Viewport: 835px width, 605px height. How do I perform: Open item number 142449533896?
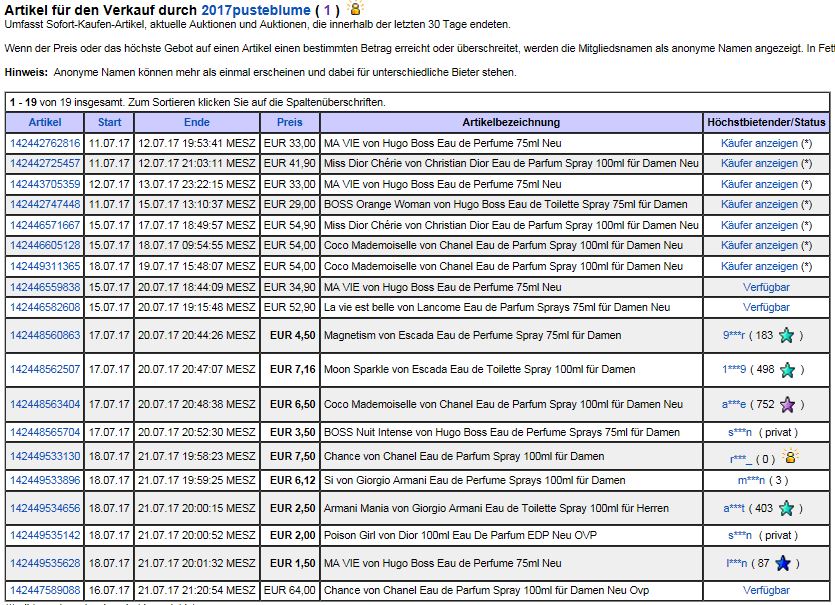tap(45, 480)
